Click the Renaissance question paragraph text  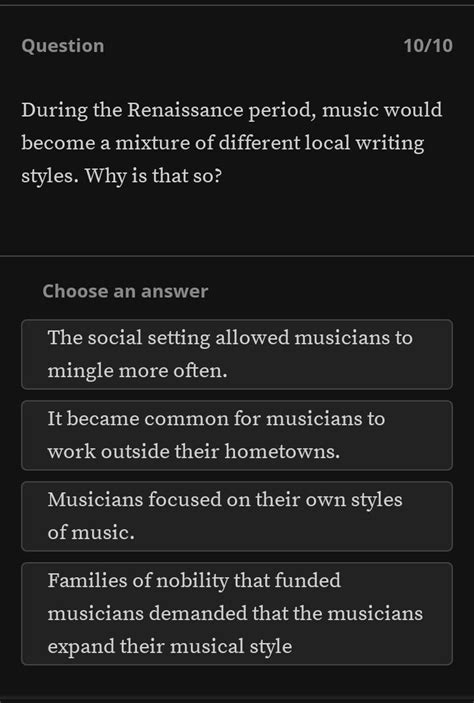coord(232,143)
